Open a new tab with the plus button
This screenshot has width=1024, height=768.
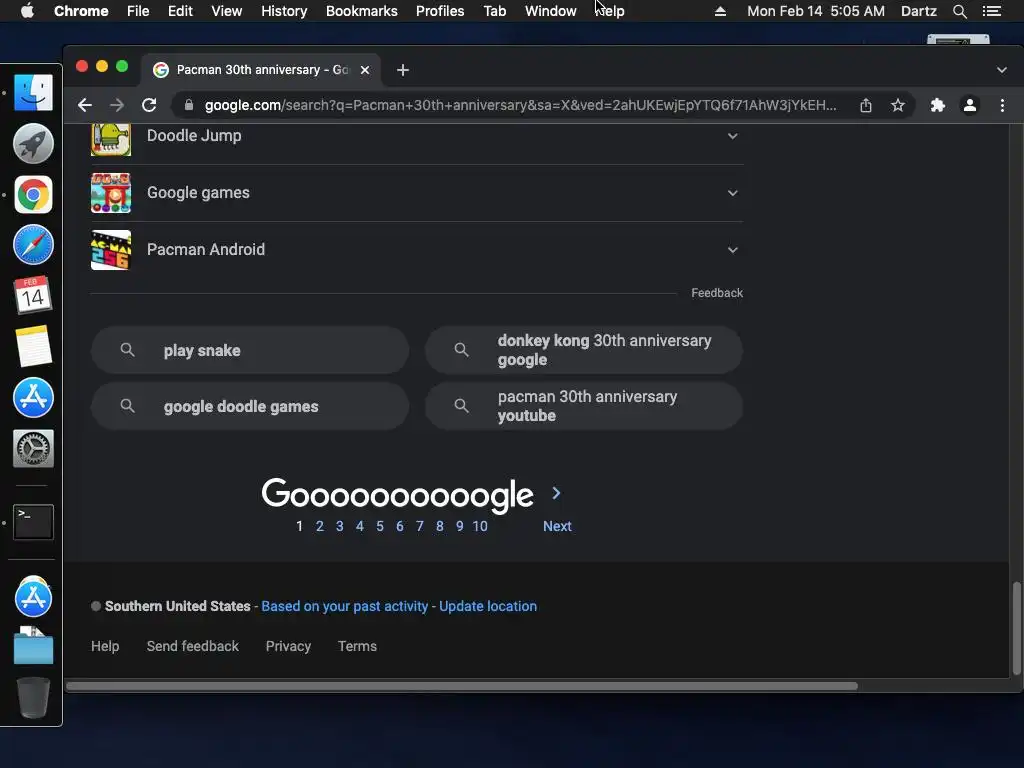click(x=403, y=70)
